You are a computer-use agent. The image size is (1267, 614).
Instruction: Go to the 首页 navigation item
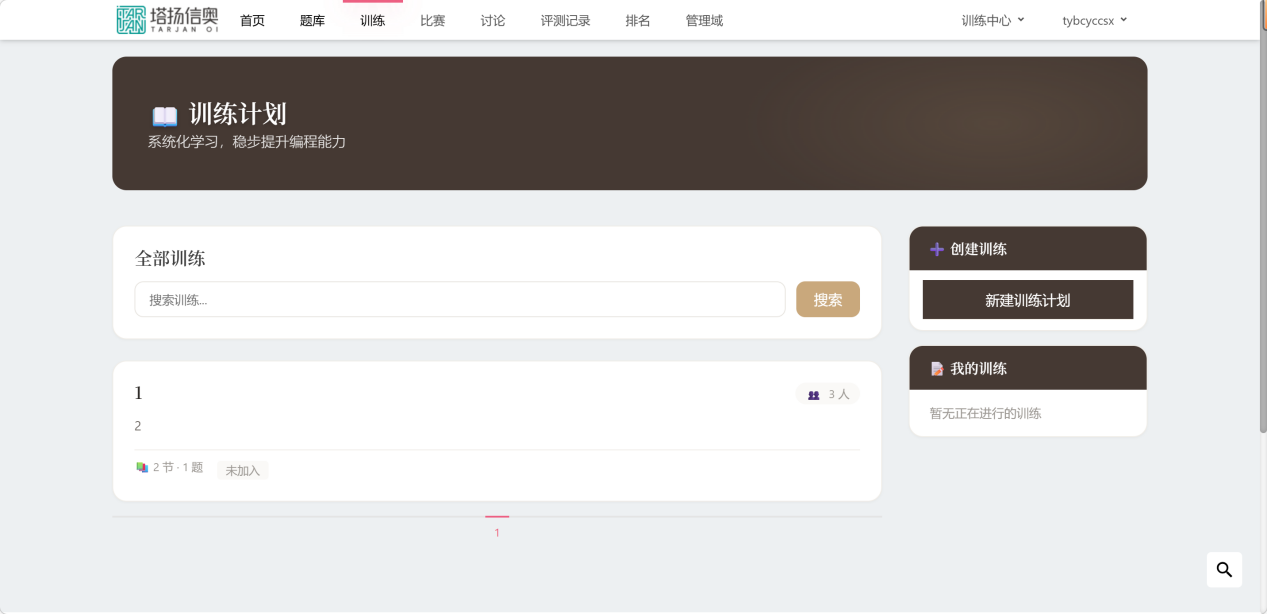[253, 20]
